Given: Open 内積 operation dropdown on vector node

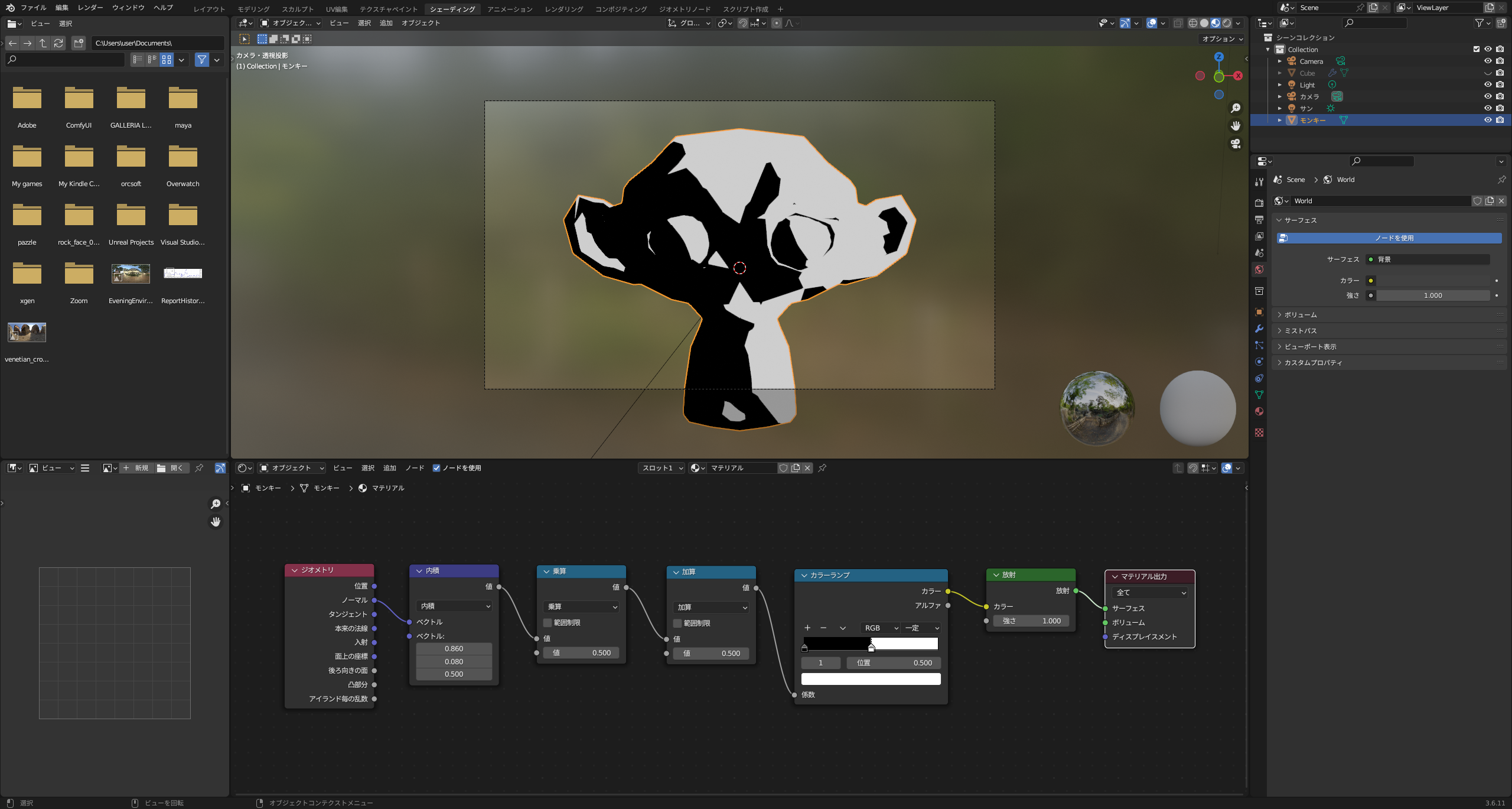Looking at the screenshot, I should (x=454, y=606).
